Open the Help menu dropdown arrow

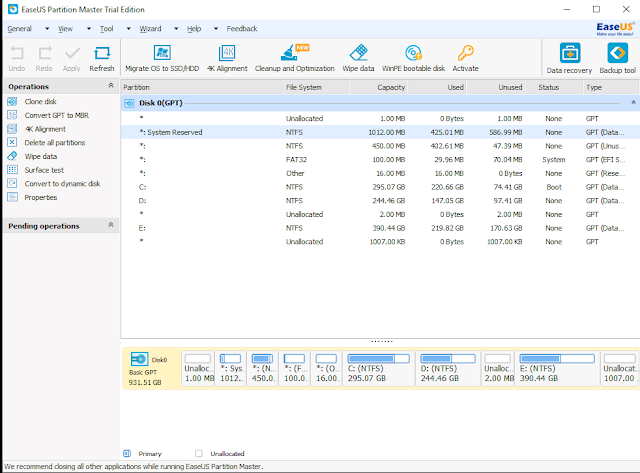(216, 29)
